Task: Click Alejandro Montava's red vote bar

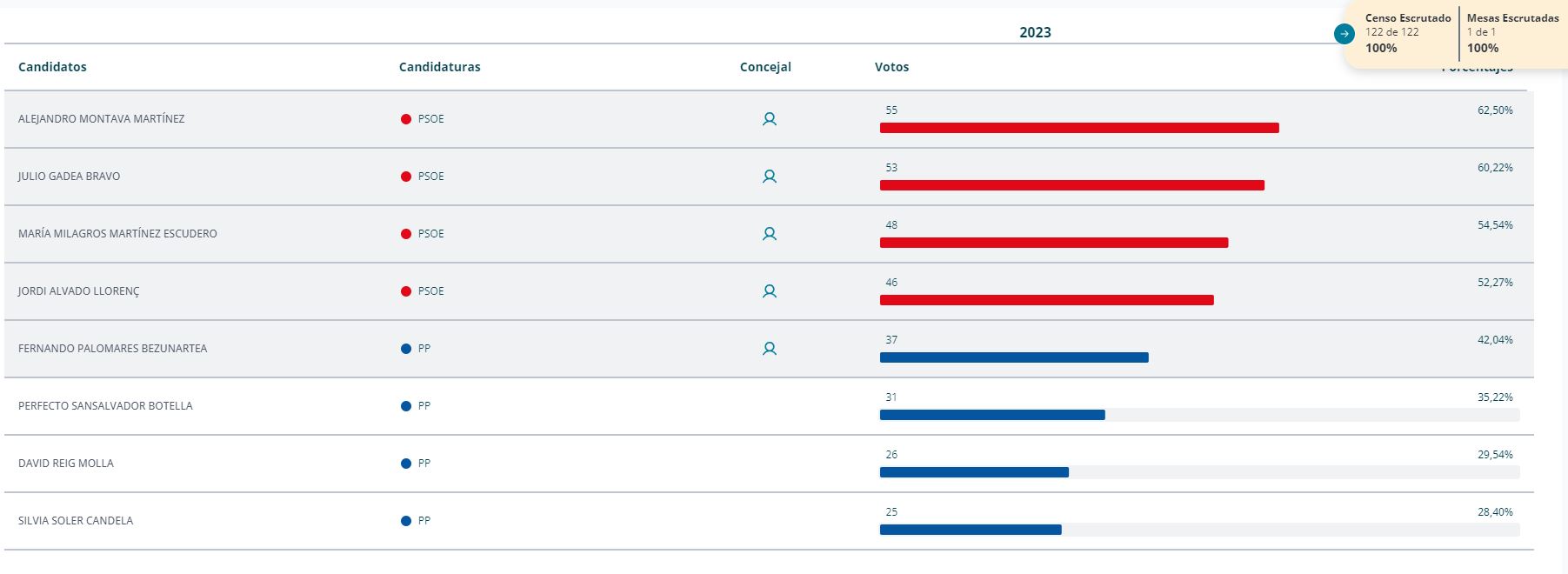Action: (1078, 128)
